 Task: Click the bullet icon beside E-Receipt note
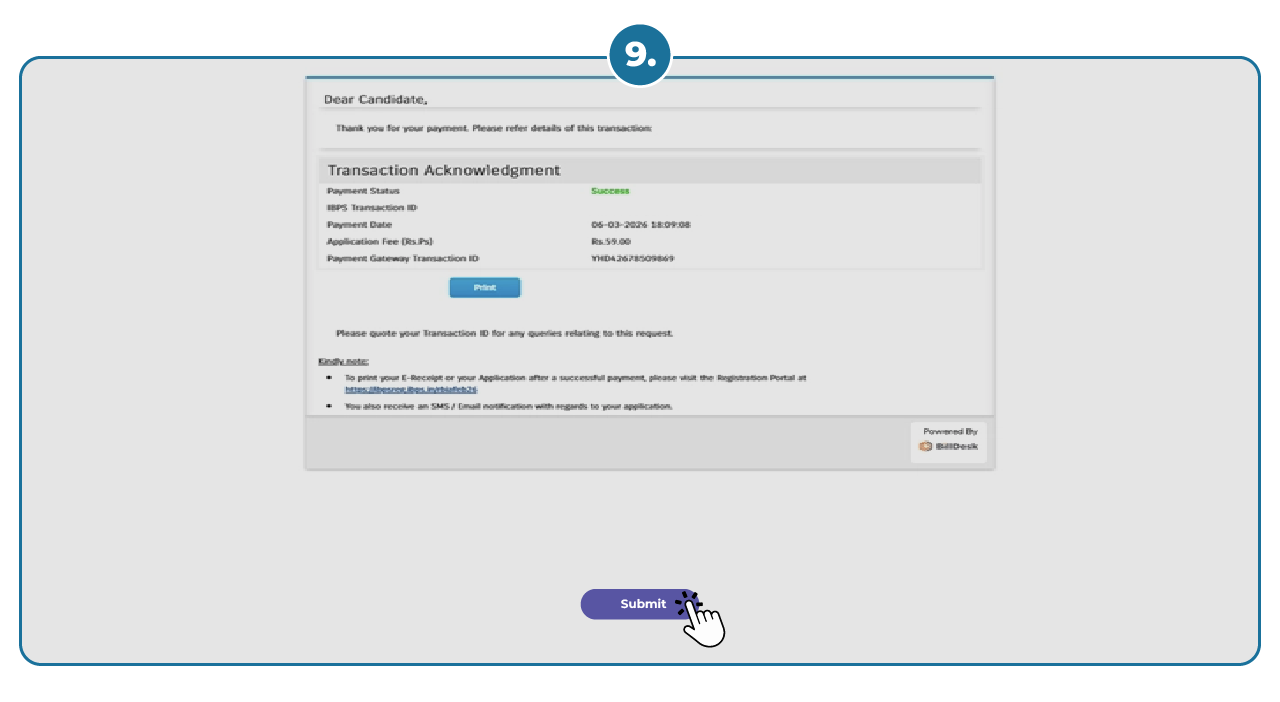tap(332, 377)
